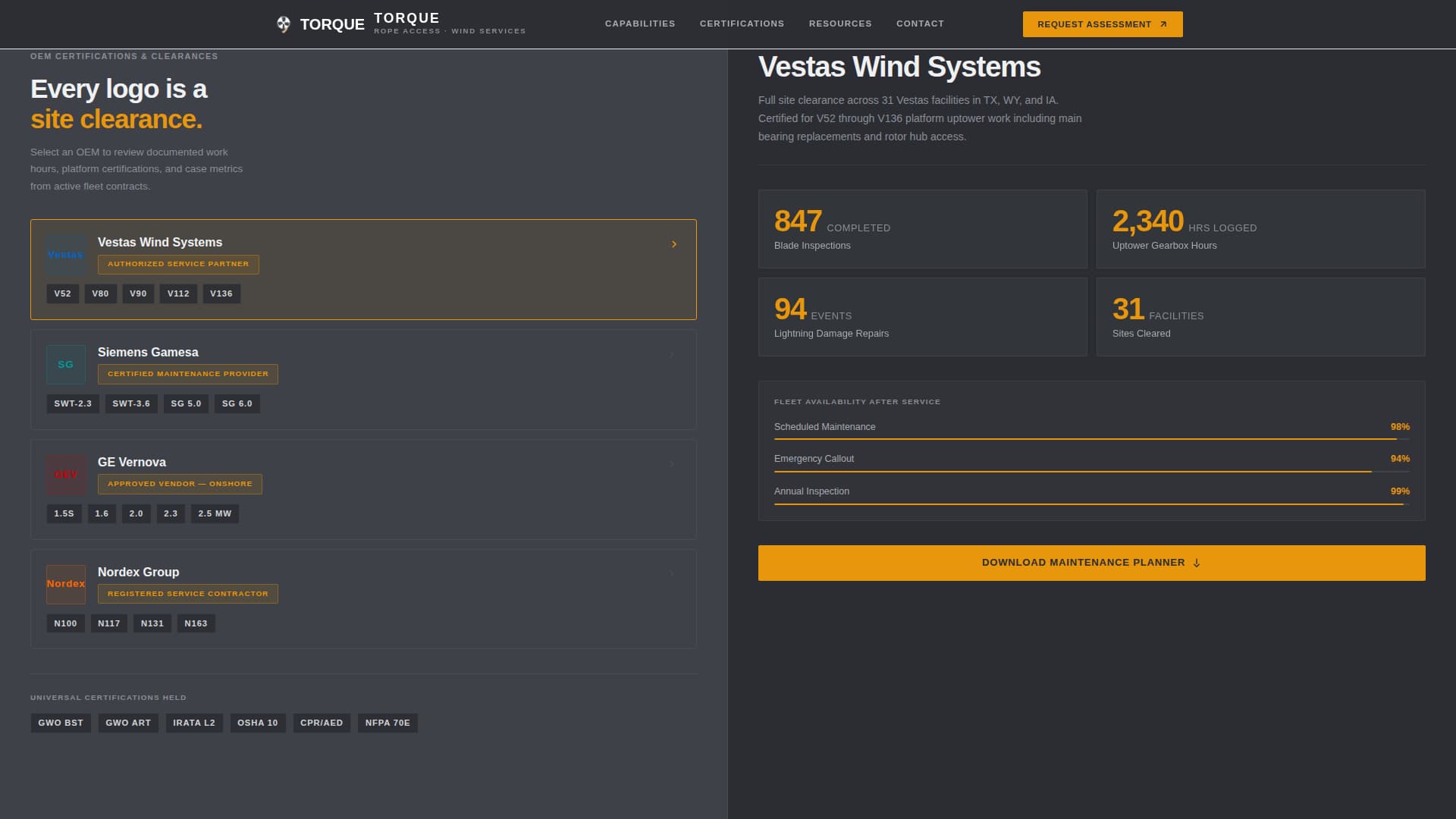1456x819 pixels.
Task: Open the Resources nav link
Action: [x=840, y=24]
